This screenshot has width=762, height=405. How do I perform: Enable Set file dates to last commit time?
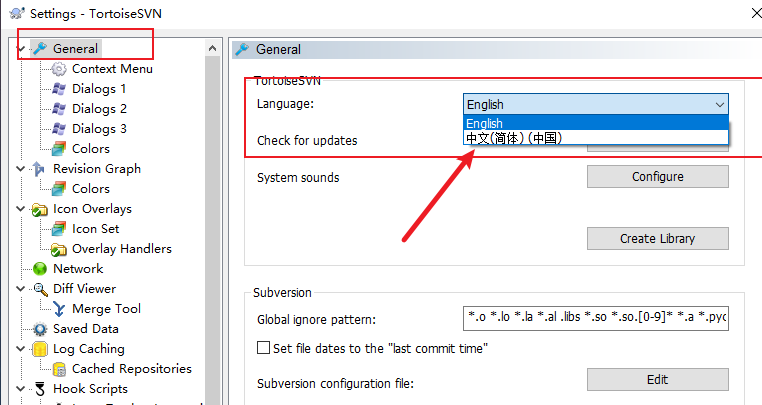point(263,348)
